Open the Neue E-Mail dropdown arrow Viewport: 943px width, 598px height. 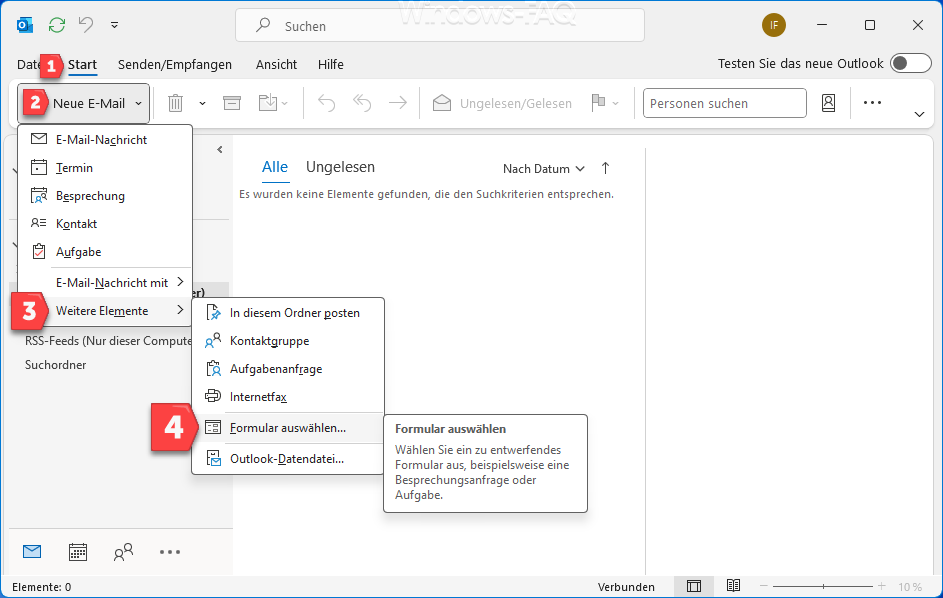(x=139, y=103)
